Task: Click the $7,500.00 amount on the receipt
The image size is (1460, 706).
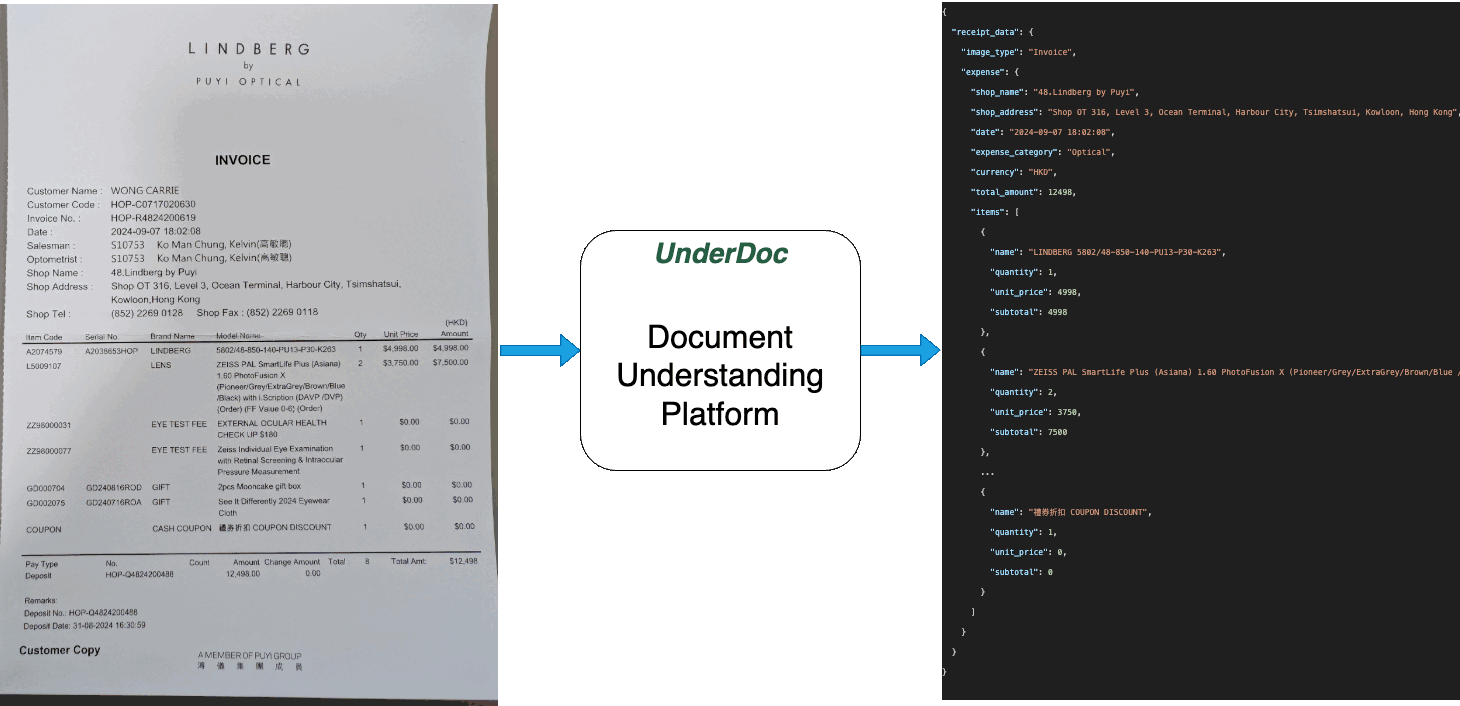Action: [x=450, y=362]
